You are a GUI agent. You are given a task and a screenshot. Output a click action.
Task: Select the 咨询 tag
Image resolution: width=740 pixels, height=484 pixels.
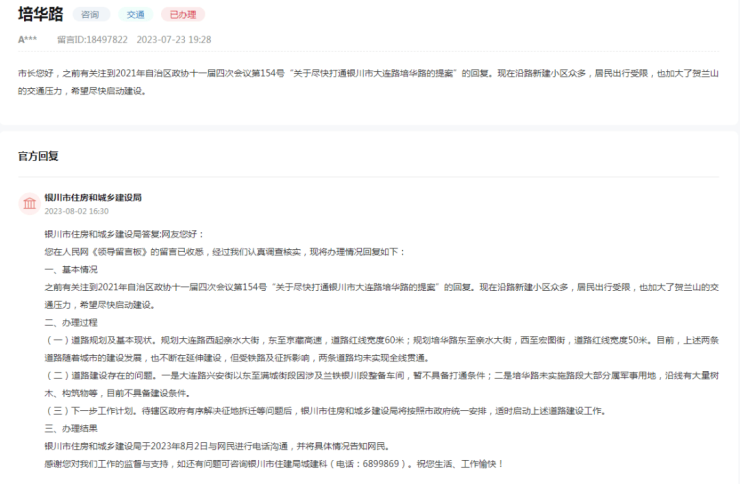click(x=90, y=15)
